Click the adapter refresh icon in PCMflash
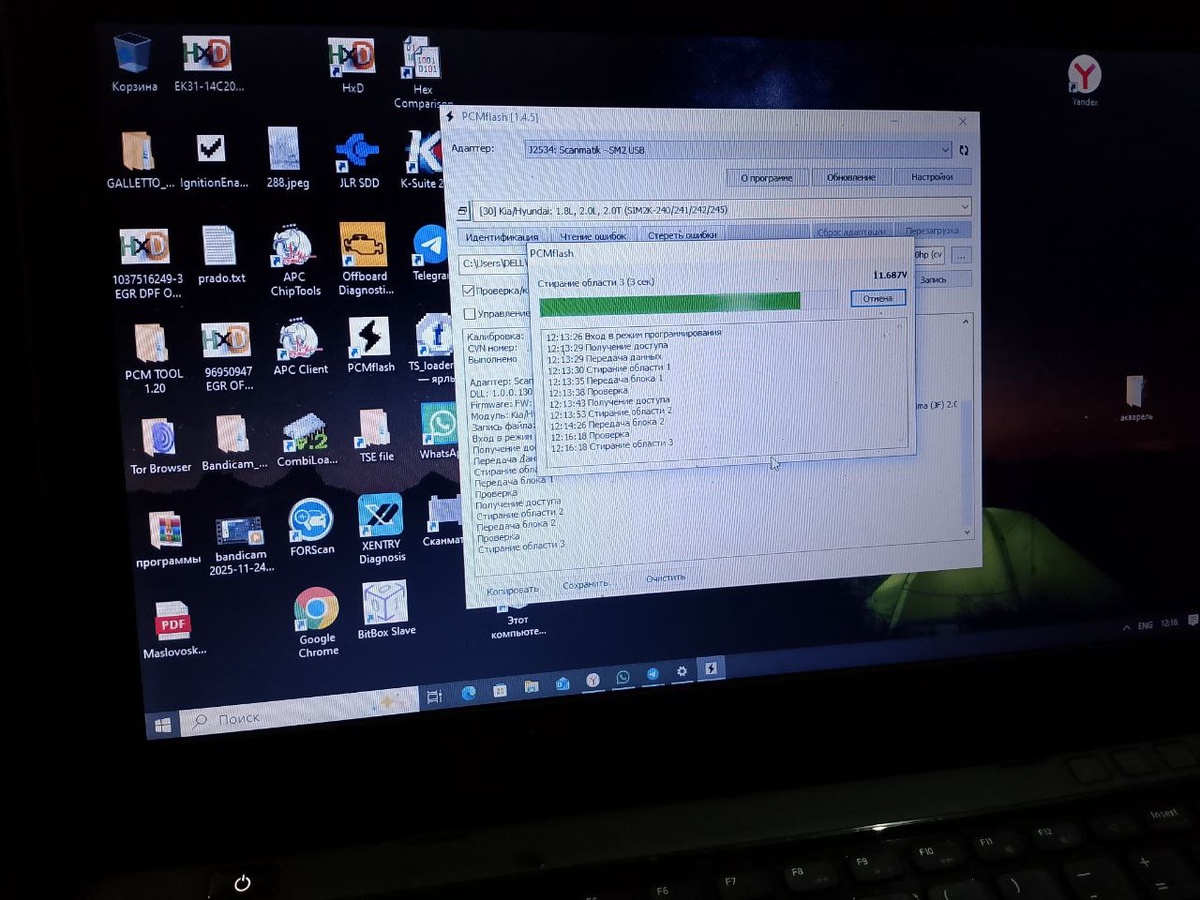1200x900 pixels. point(964,150)
